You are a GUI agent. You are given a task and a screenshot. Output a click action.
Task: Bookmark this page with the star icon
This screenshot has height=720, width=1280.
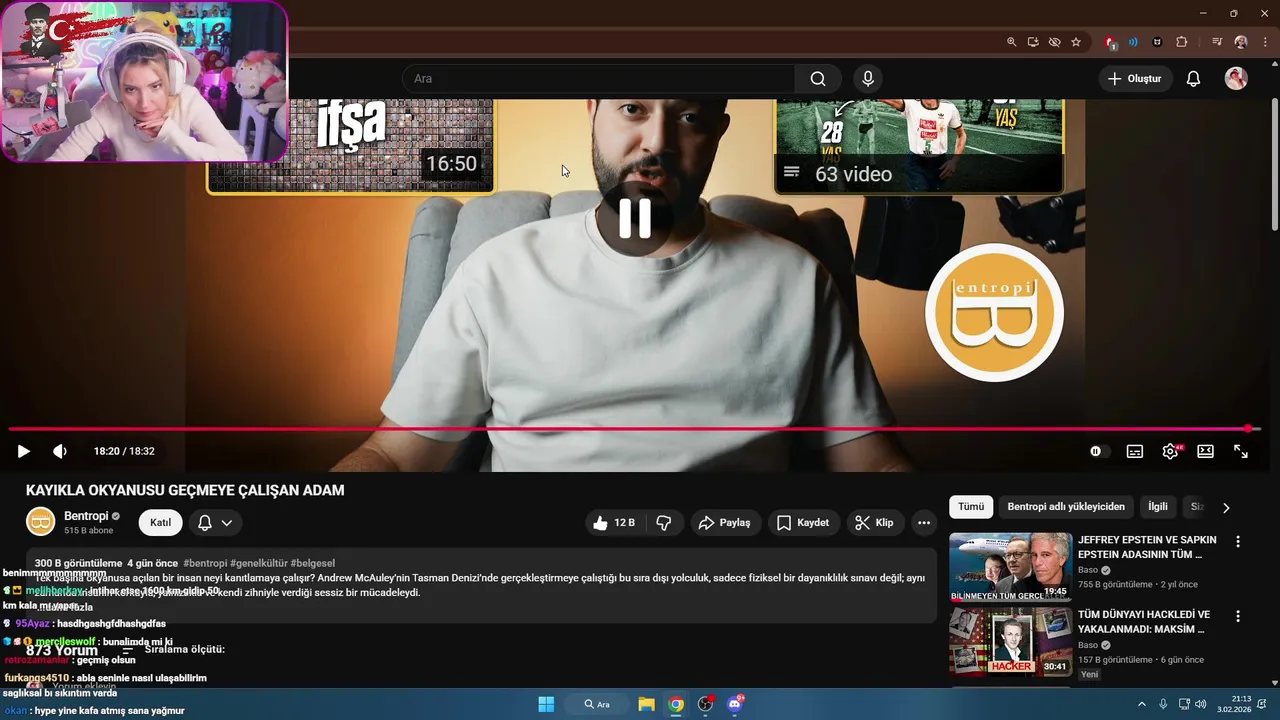click(x=1076, y=42)
